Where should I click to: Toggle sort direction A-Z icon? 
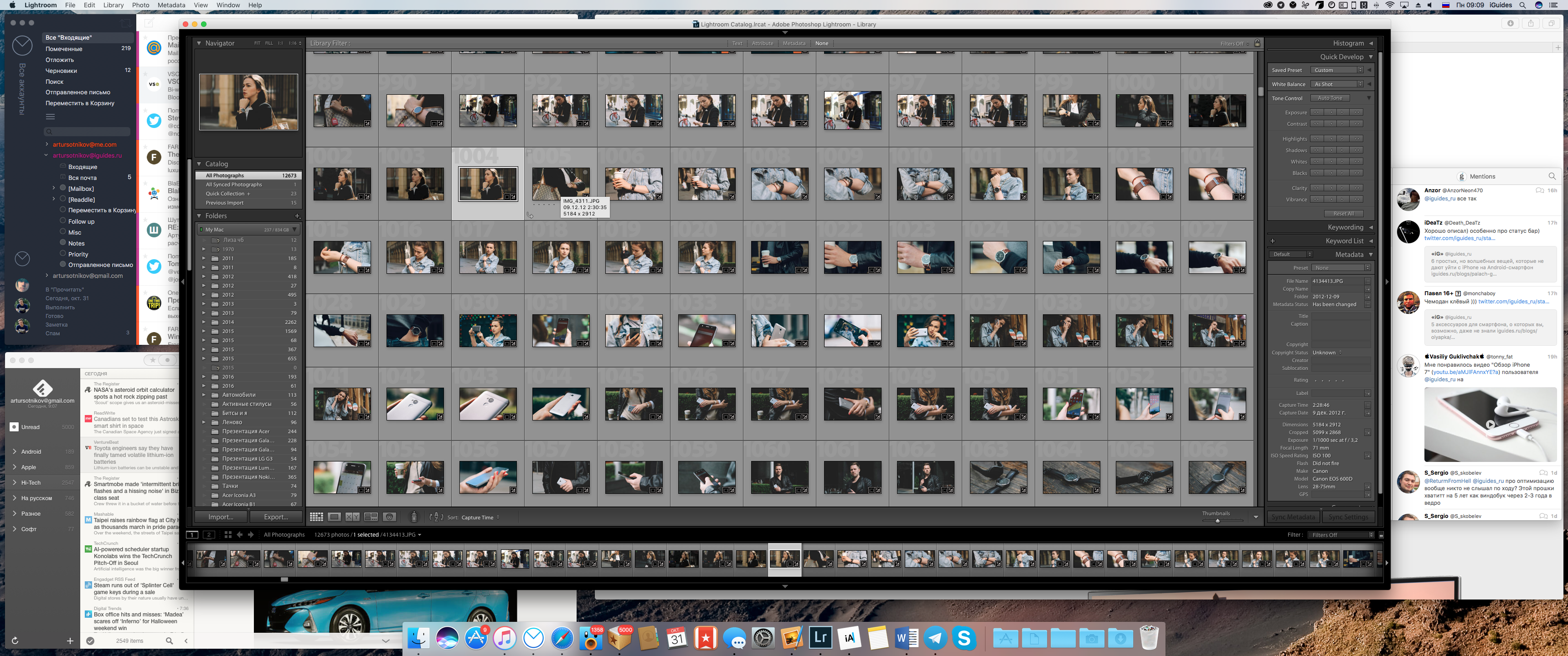[x=436, y=517]
